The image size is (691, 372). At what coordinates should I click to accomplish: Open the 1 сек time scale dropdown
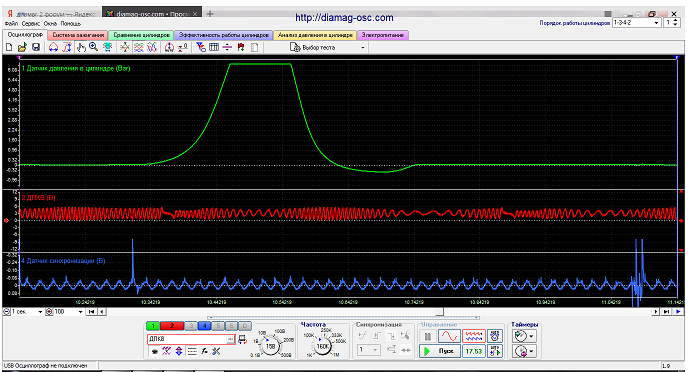[40, 312]
